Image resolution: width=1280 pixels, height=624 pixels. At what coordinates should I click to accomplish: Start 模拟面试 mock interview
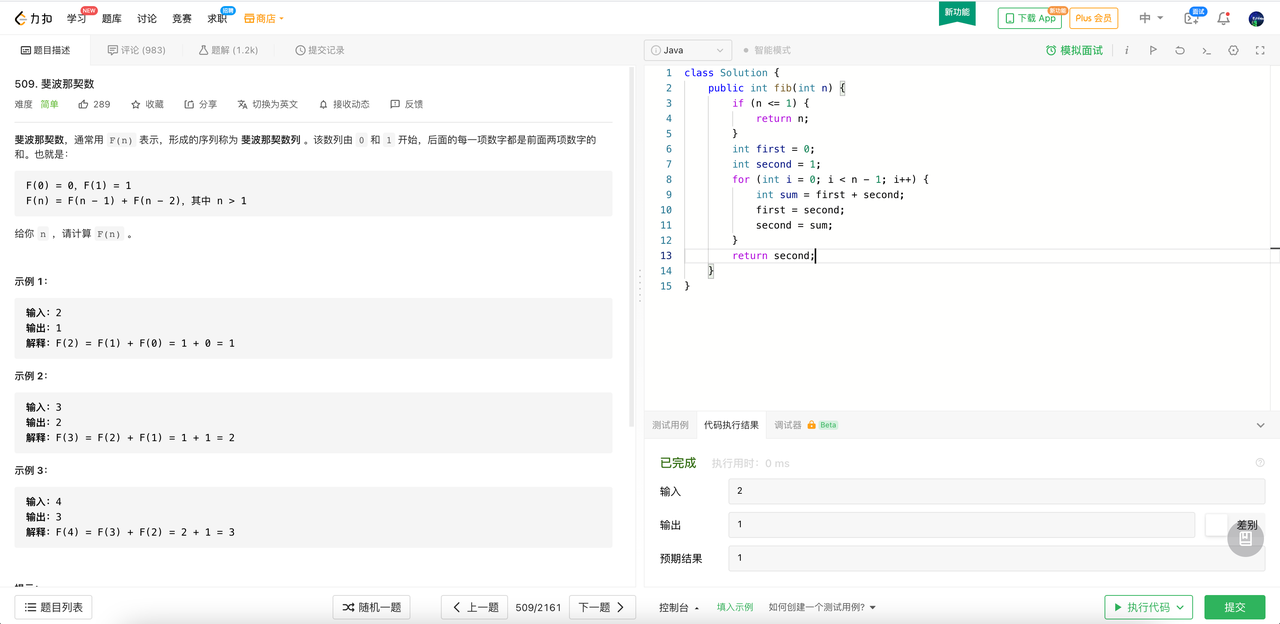click(1074, 50)
